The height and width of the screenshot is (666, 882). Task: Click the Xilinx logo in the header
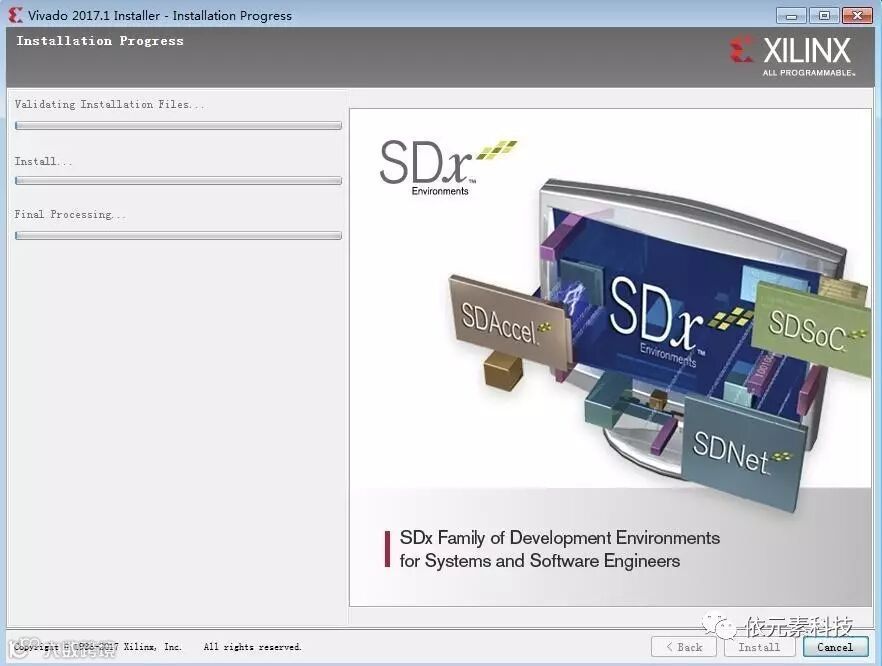click(x=792, y=55)
